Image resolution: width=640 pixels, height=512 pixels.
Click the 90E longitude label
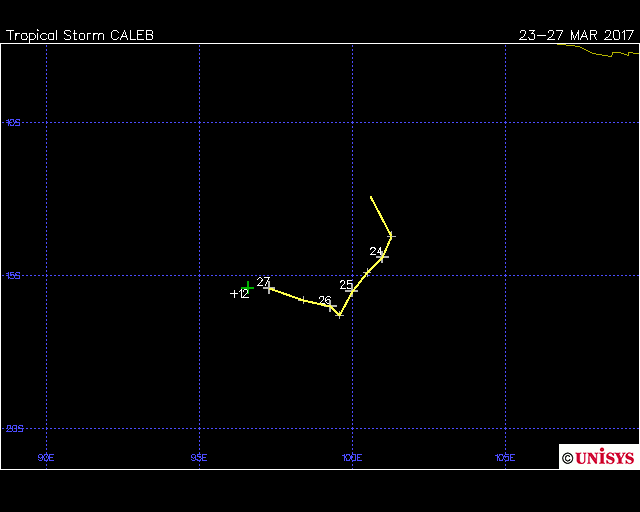tap(46, 458)
